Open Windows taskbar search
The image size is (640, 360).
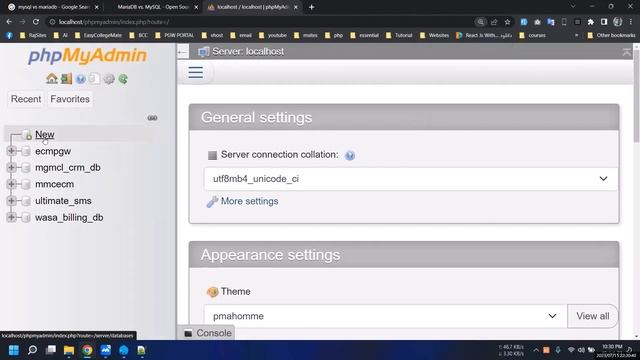tap(32, 350)
